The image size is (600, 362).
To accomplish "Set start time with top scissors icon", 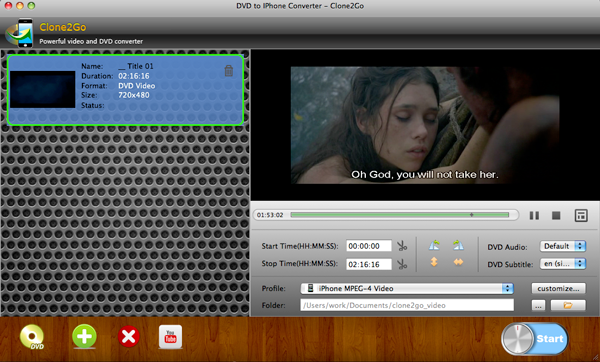I will coord(402,246).
